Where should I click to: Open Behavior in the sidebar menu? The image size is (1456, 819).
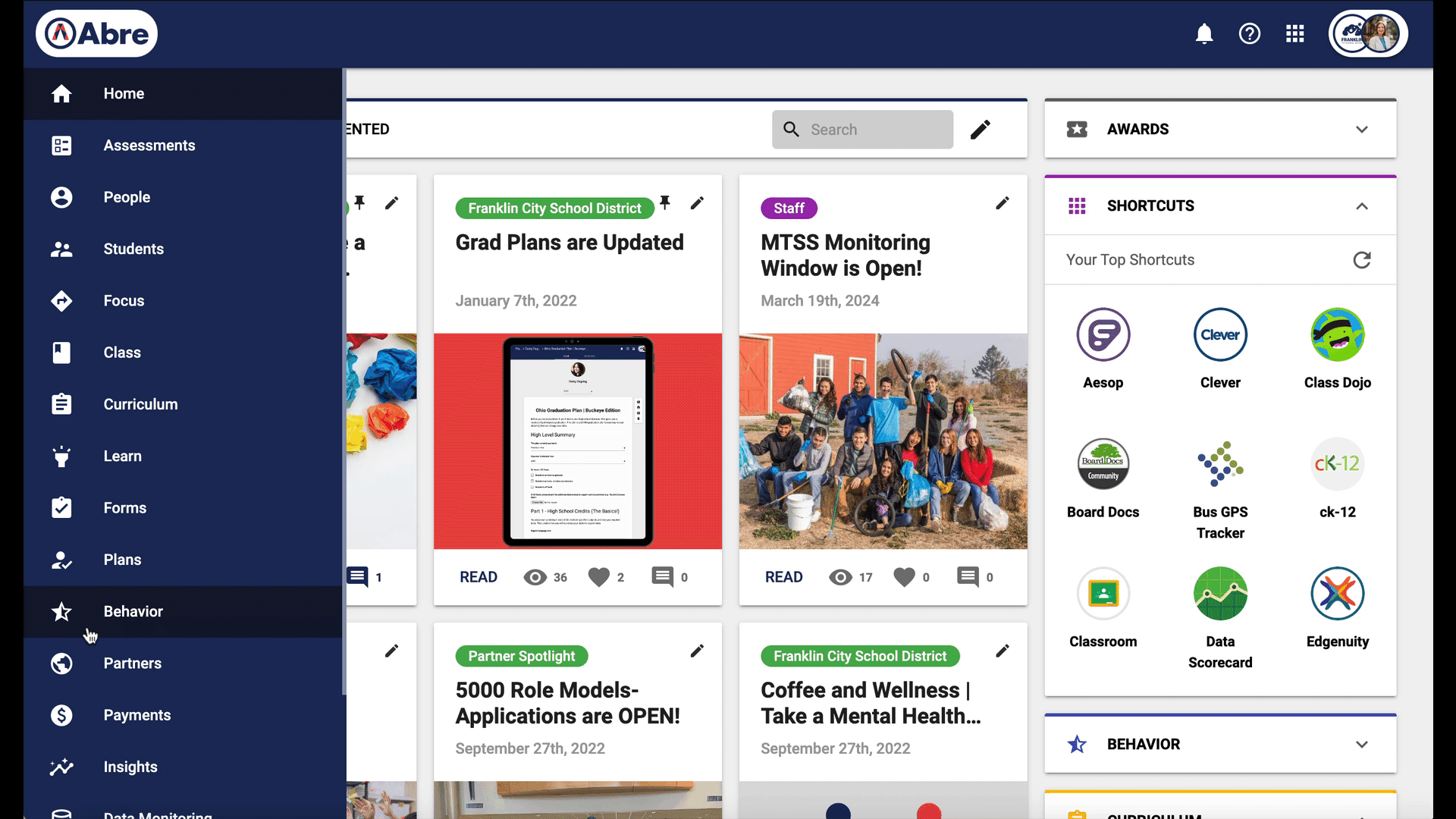click(x=133, y=611)
